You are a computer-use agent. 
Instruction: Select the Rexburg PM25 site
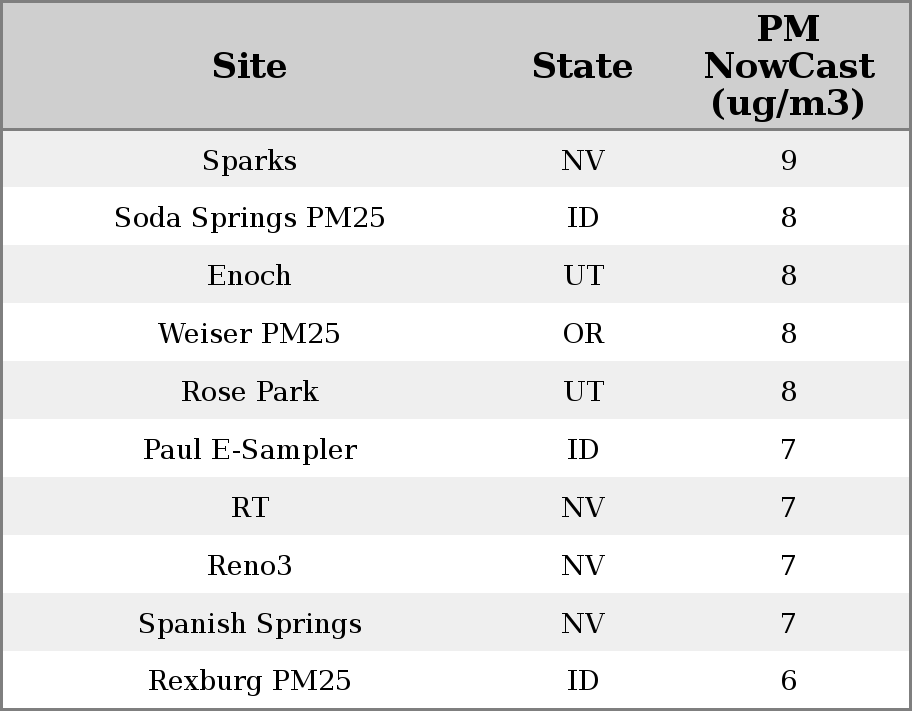click(x=249, y=681)
